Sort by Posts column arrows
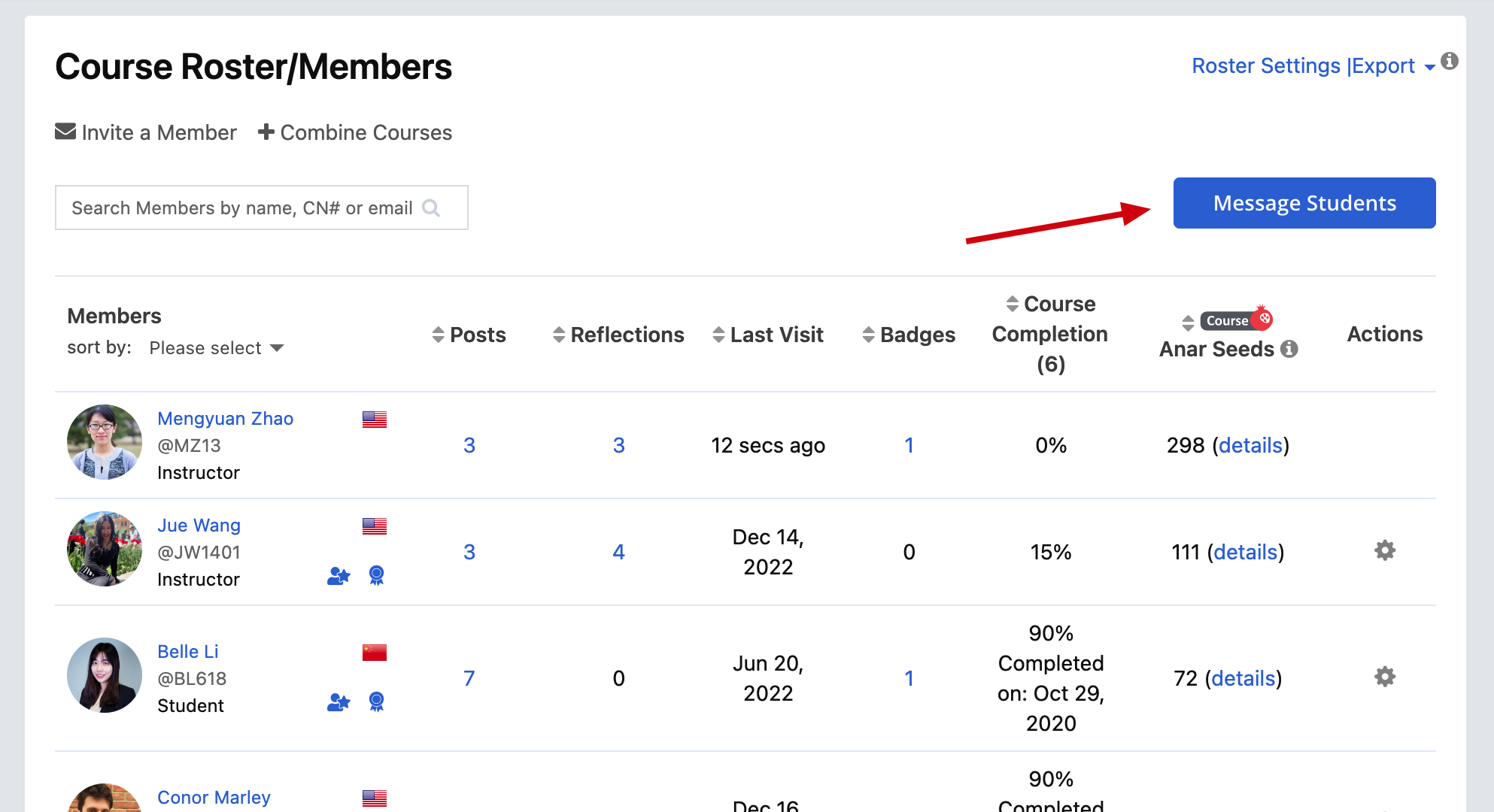Screen dimensions: 1494x812 [438, 335]
